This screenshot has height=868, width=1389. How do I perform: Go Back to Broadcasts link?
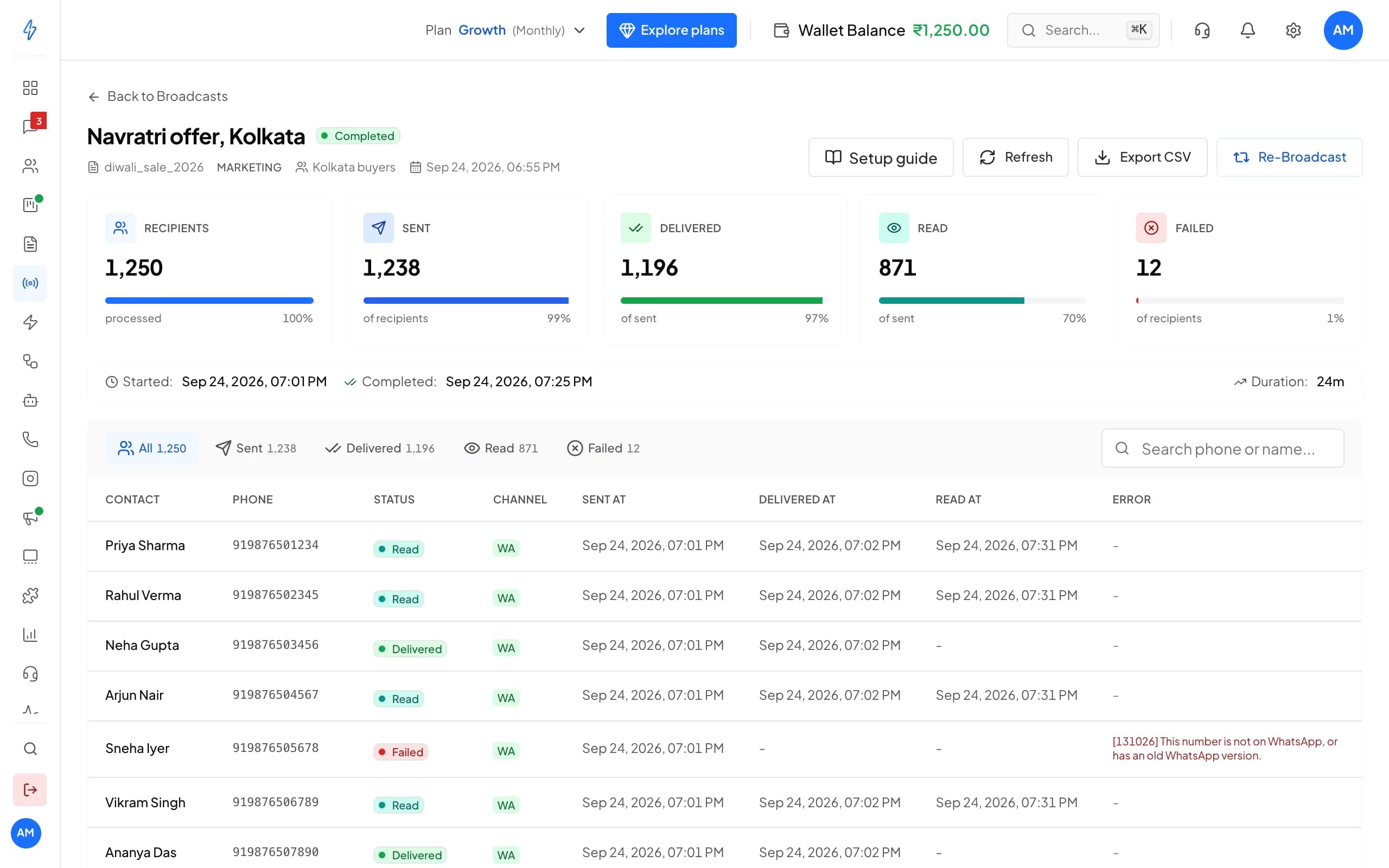click(x=158, y=97)
